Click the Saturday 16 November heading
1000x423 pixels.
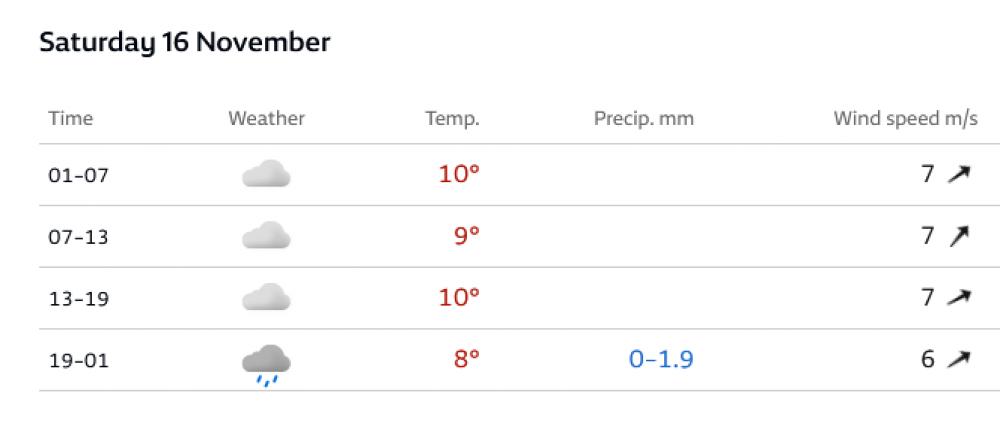(x=185, y=43)
